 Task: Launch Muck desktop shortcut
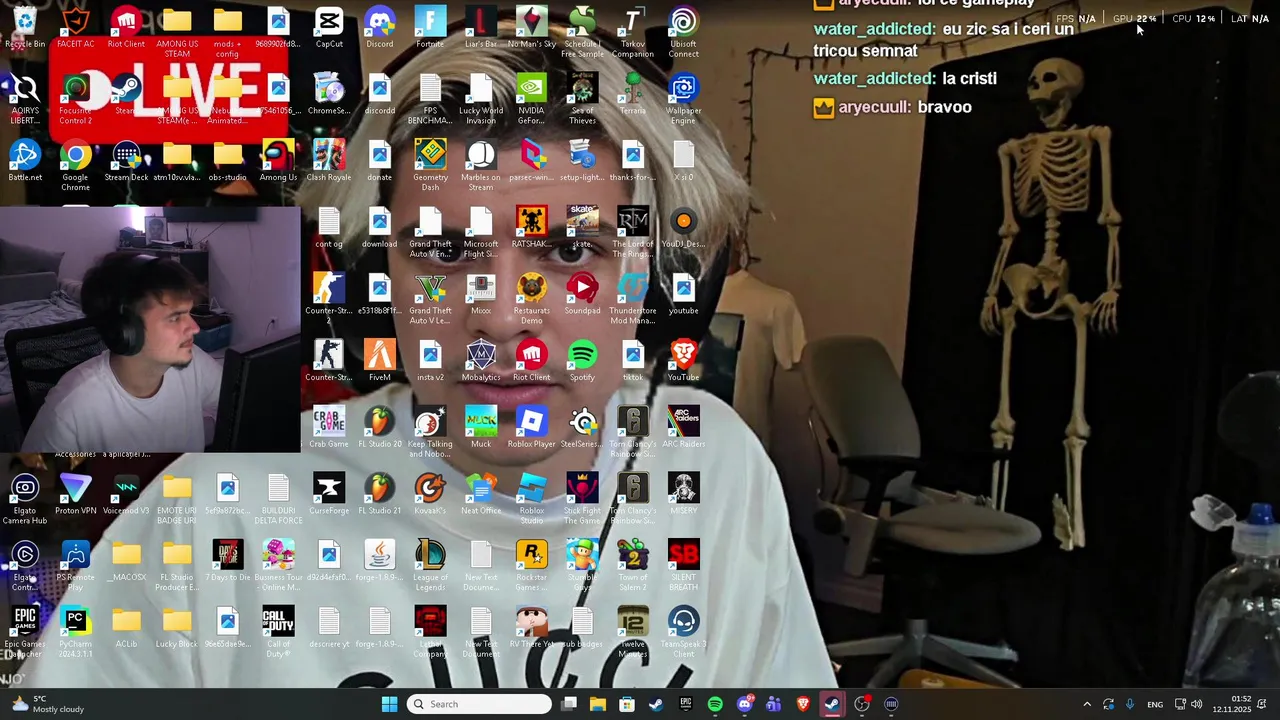481,428
